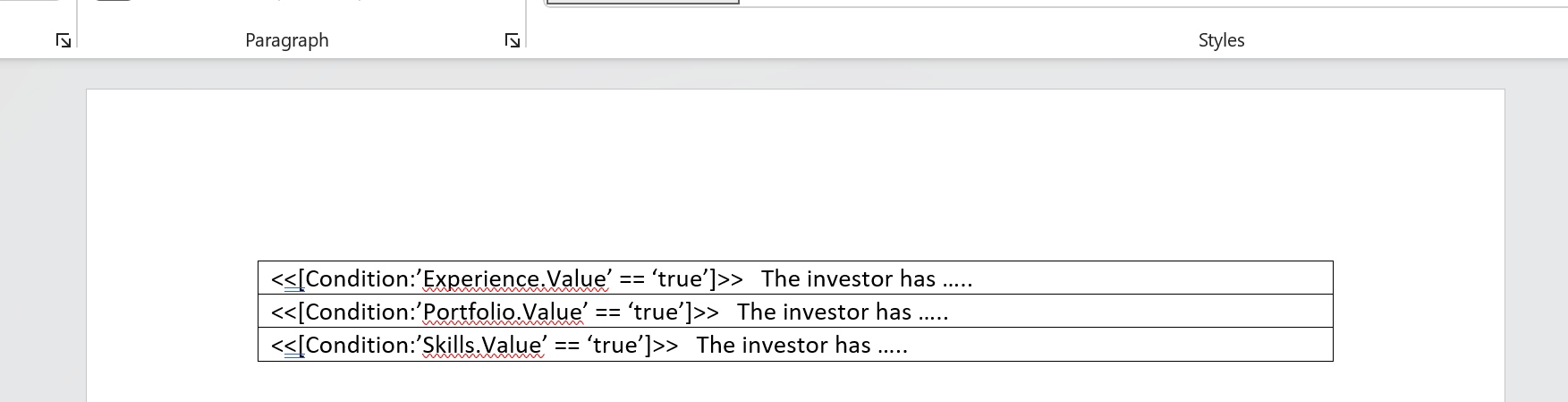The width and height of the screenshot is (1568, 402).
Task: Place cursor in the word Skills.Value
Action: point(481,346)
